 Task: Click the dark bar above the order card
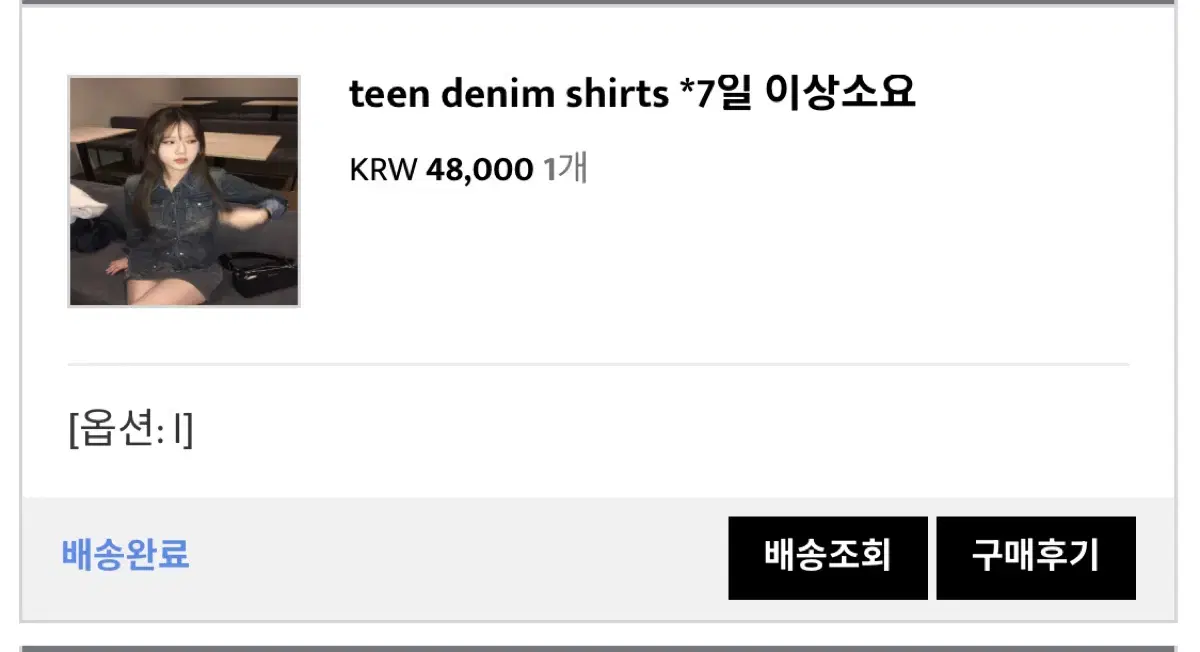click(x=598, y=3)
